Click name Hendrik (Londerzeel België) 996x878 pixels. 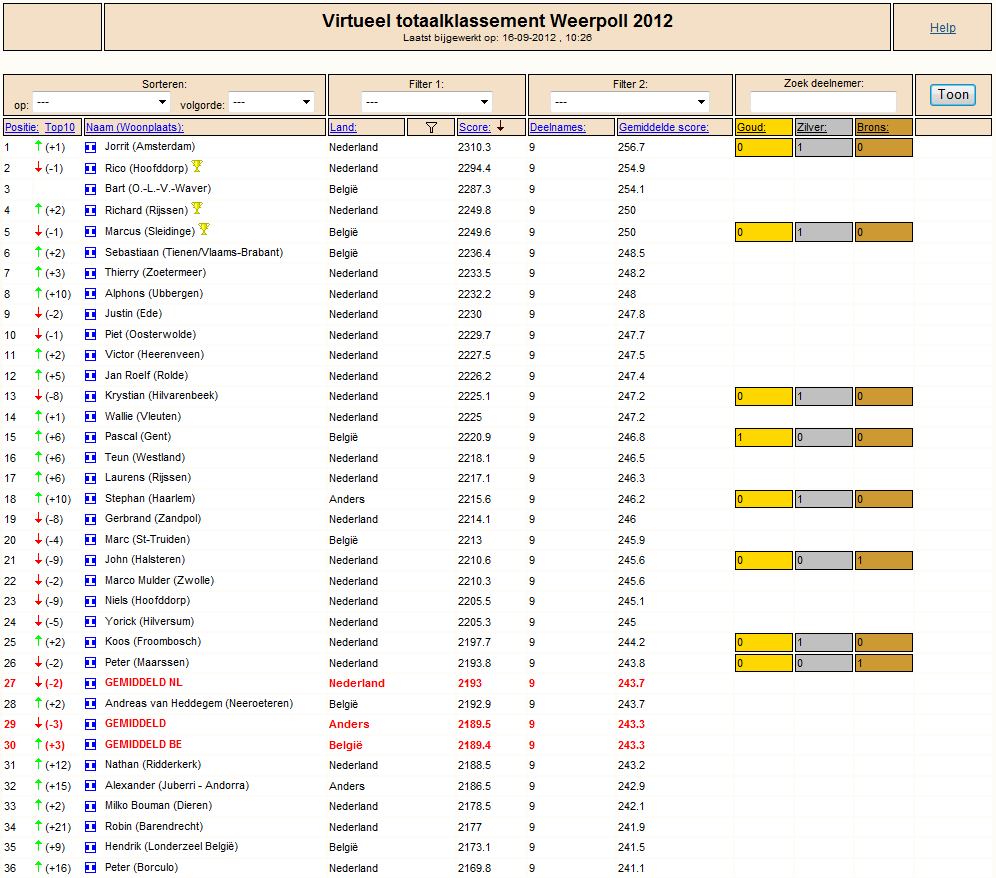pos(172,846)
